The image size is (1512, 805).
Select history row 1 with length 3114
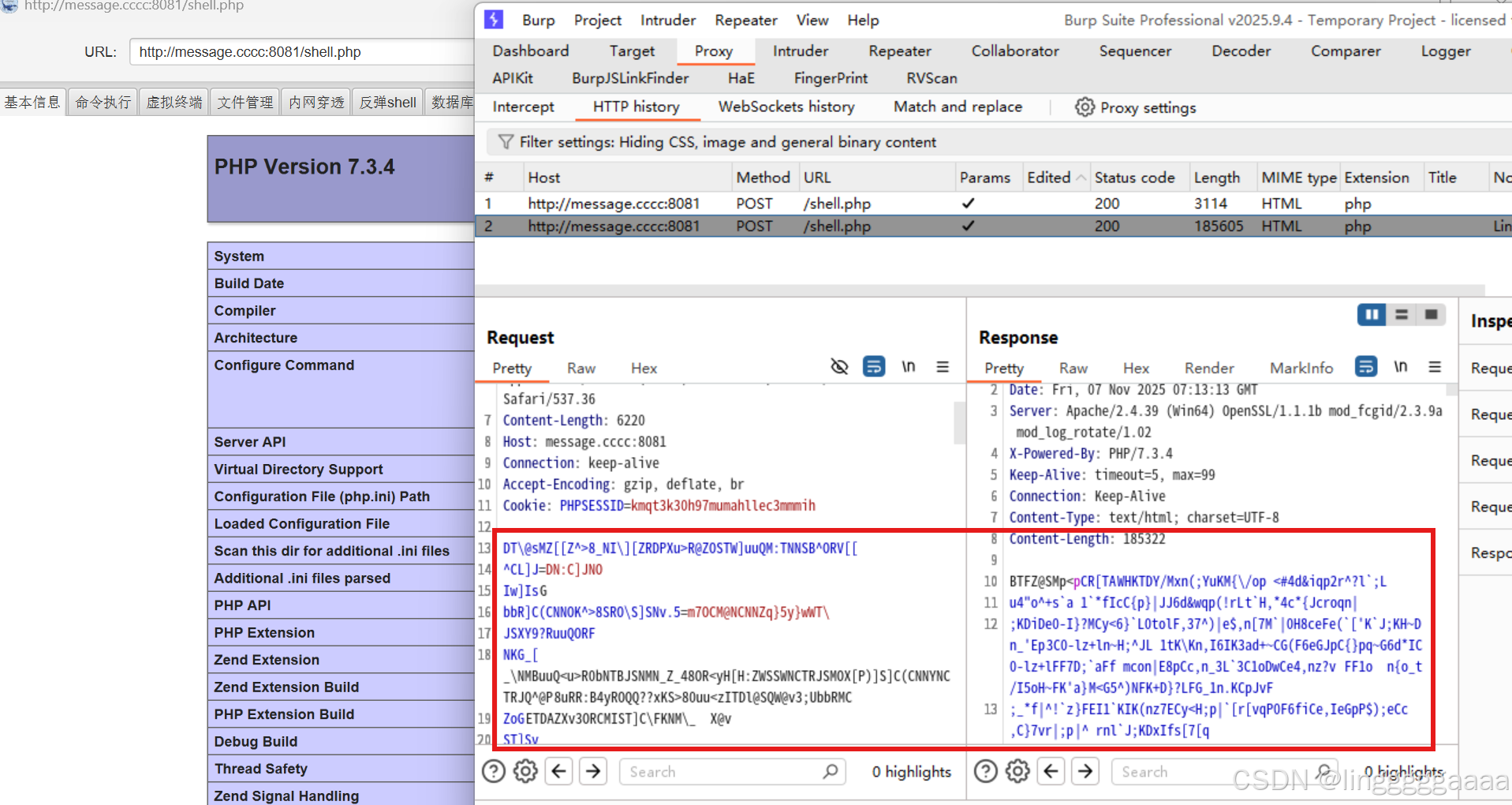point(992,204)
